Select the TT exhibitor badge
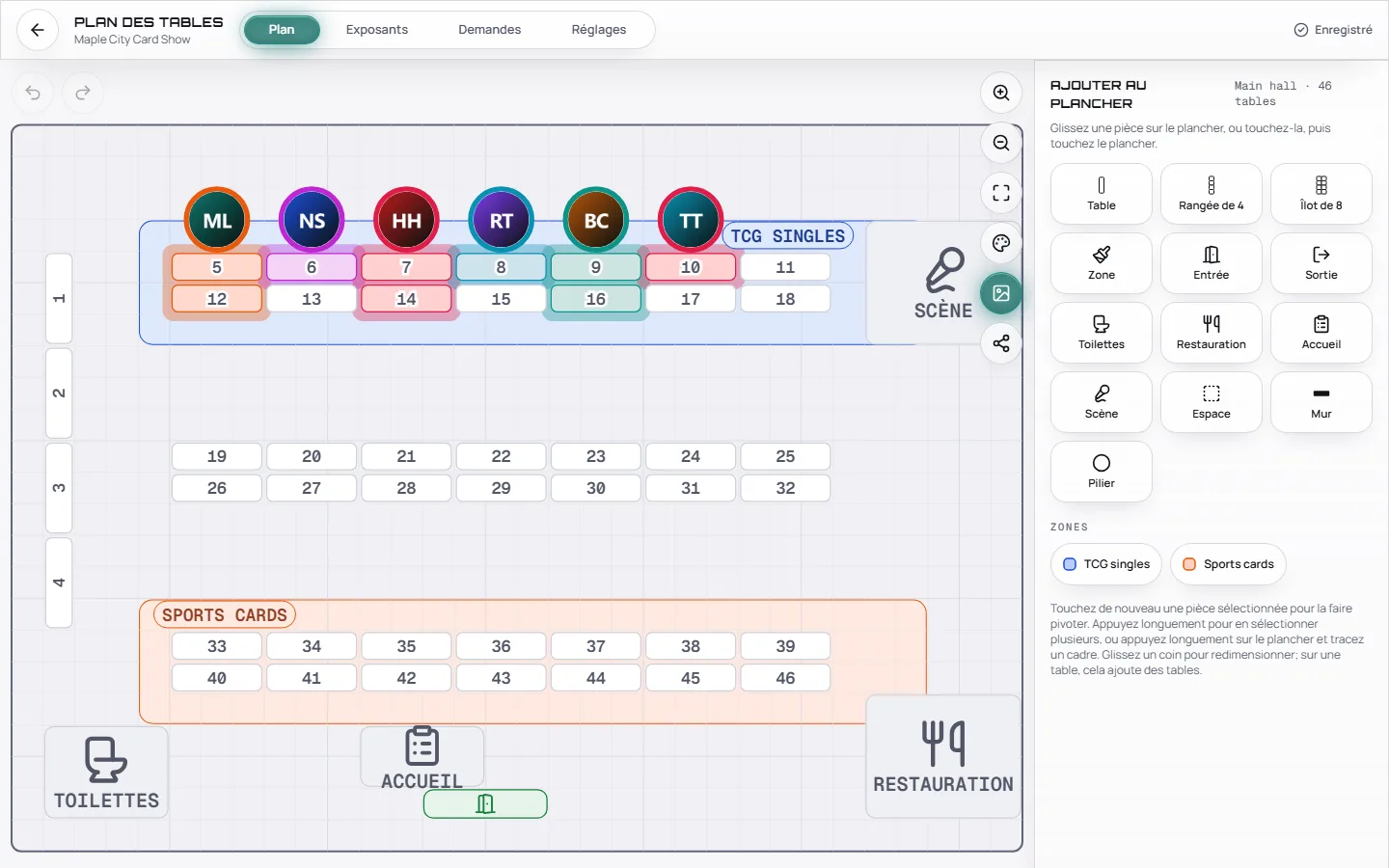The image size is (1389, 868). coord(691,220)
